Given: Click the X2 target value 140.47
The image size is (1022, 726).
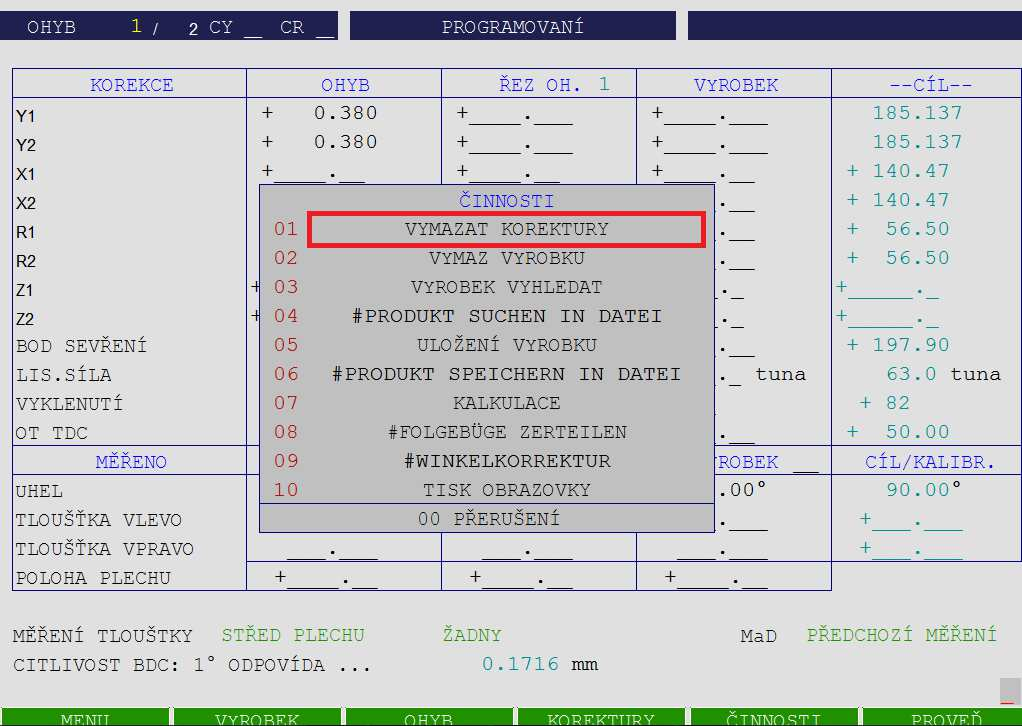Looking at the screenshot, I should [x=898, y=200].
